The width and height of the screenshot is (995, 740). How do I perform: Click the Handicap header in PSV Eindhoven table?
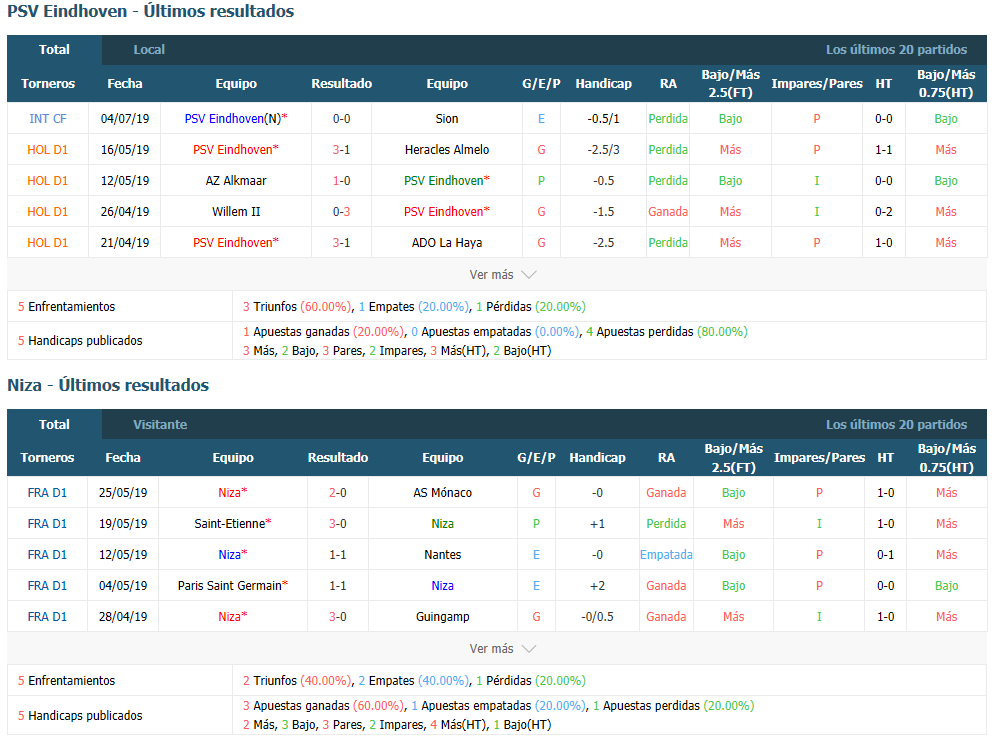pyautogui.click(x=603, y=84)
